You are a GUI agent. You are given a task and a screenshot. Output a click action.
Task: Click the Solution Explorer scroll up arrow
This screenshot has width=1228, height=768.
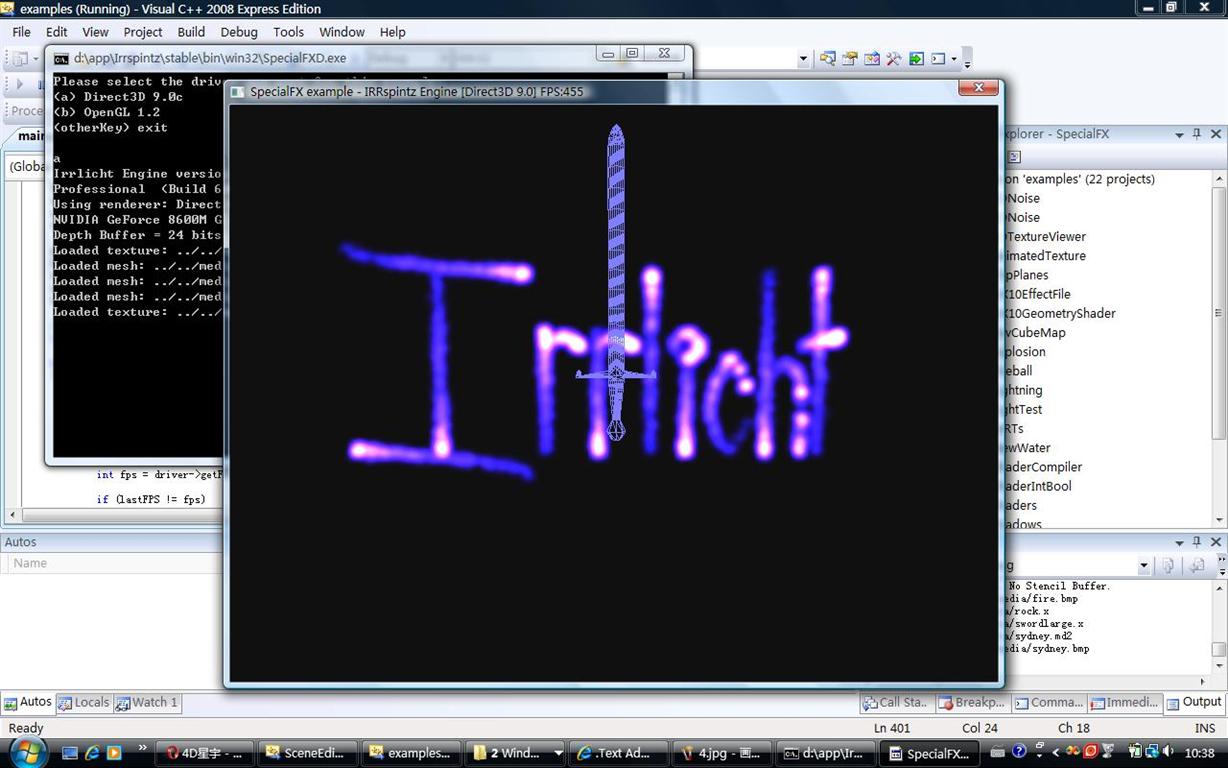coord(1219,179)
